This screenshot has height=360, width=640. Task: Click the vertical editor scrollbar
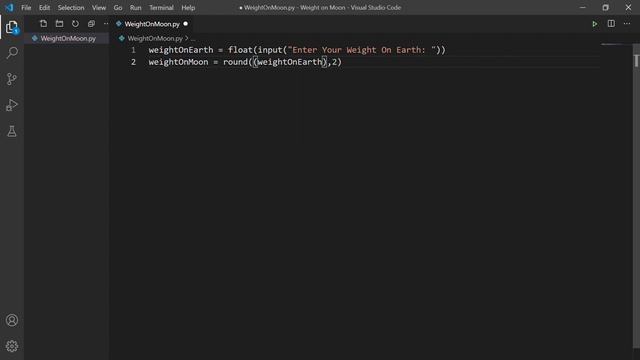point(636,196)
